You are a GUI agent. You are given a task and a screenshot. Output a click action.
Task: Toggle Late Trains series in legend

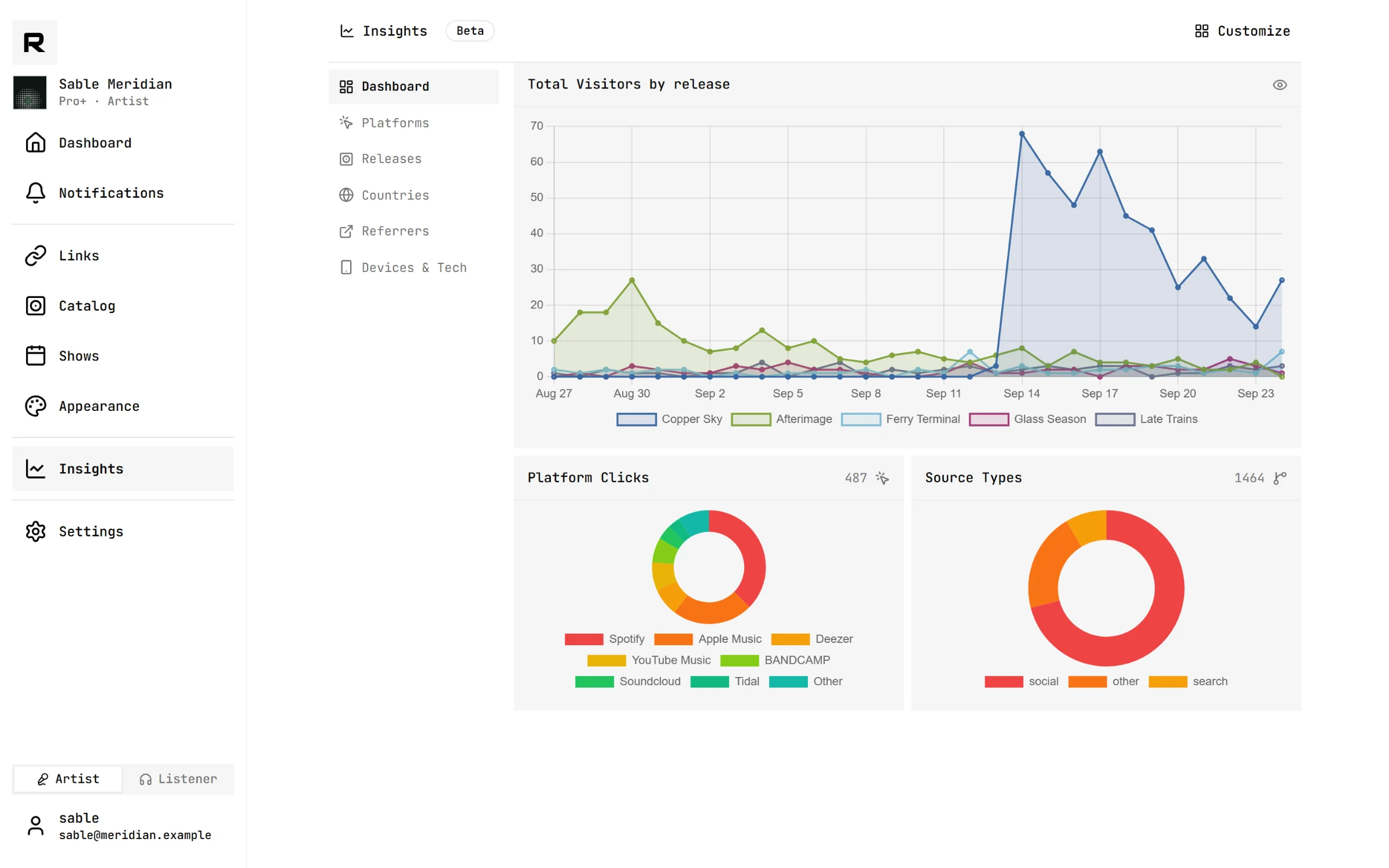(x=1147, y=419)
